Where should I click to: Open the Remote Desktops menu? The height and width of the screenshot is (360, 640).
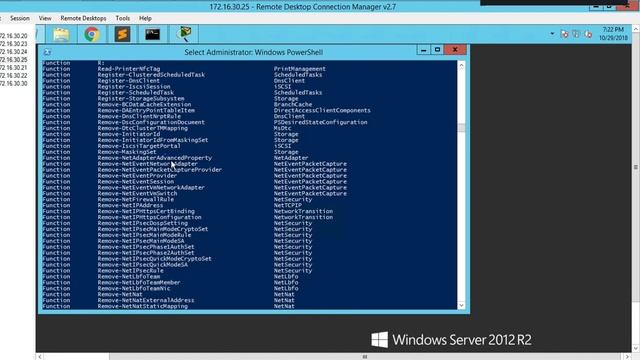coord(83,18)
